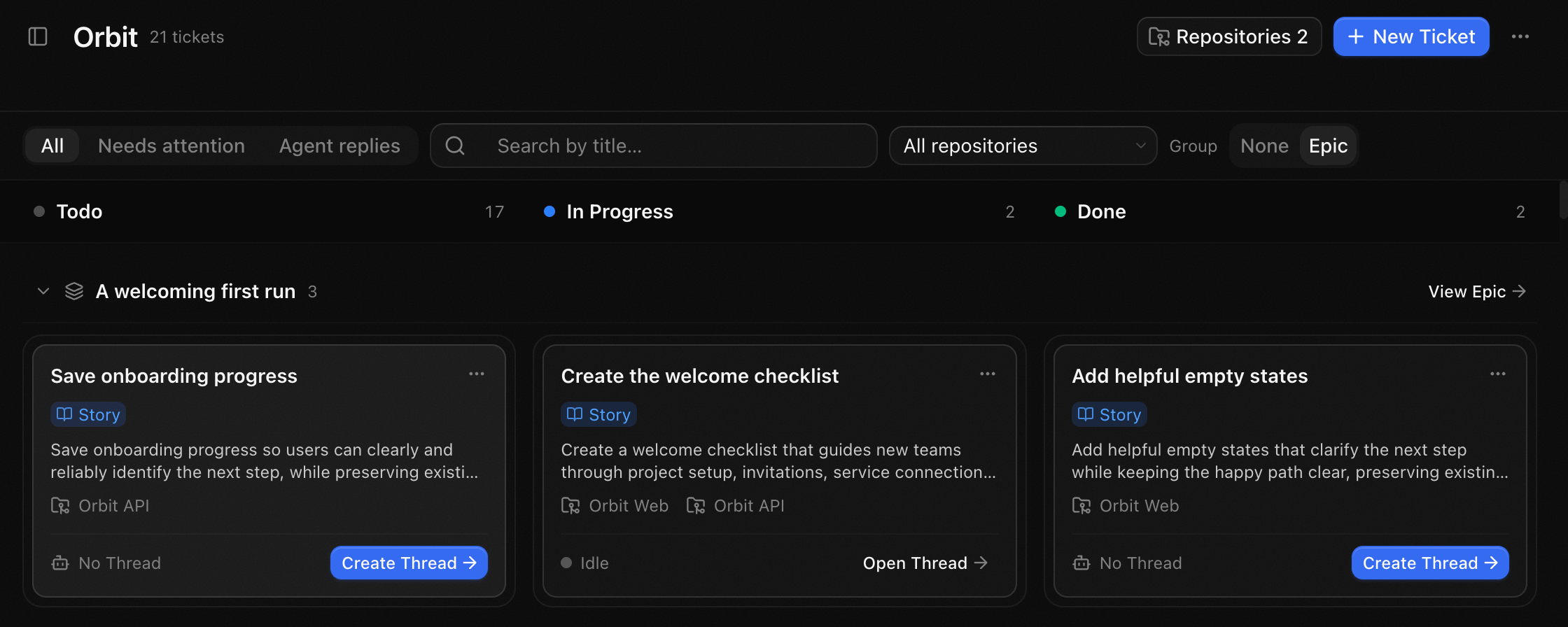
Task: Open the All repositories dropdown
Action: click(1023, 146)
